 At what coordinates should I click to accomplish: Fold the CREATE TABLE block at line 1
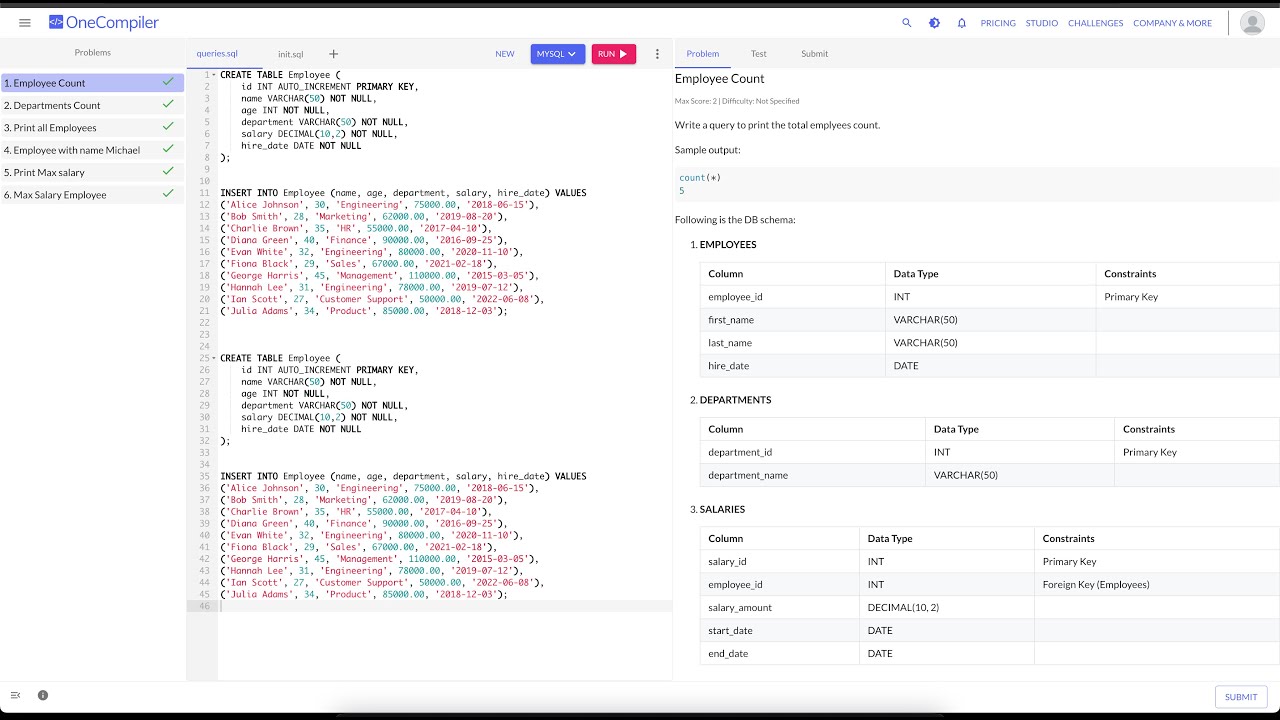215,75
